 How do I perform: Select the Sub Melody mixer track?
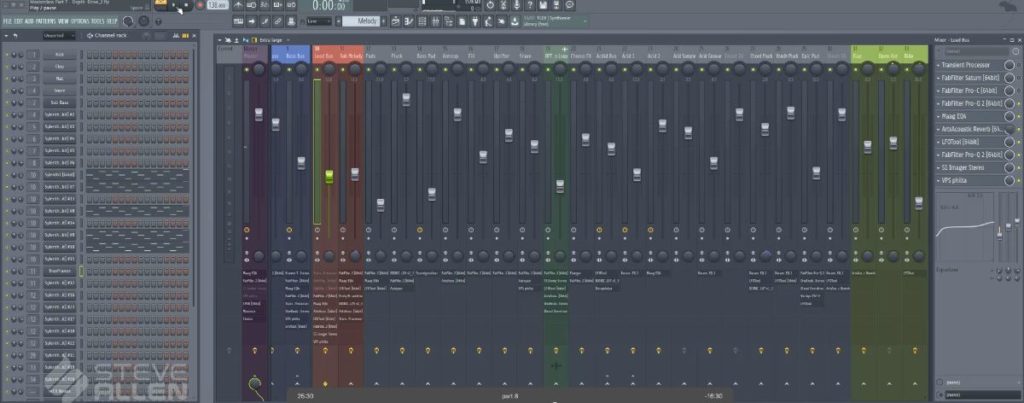click(x=351, y=56)
